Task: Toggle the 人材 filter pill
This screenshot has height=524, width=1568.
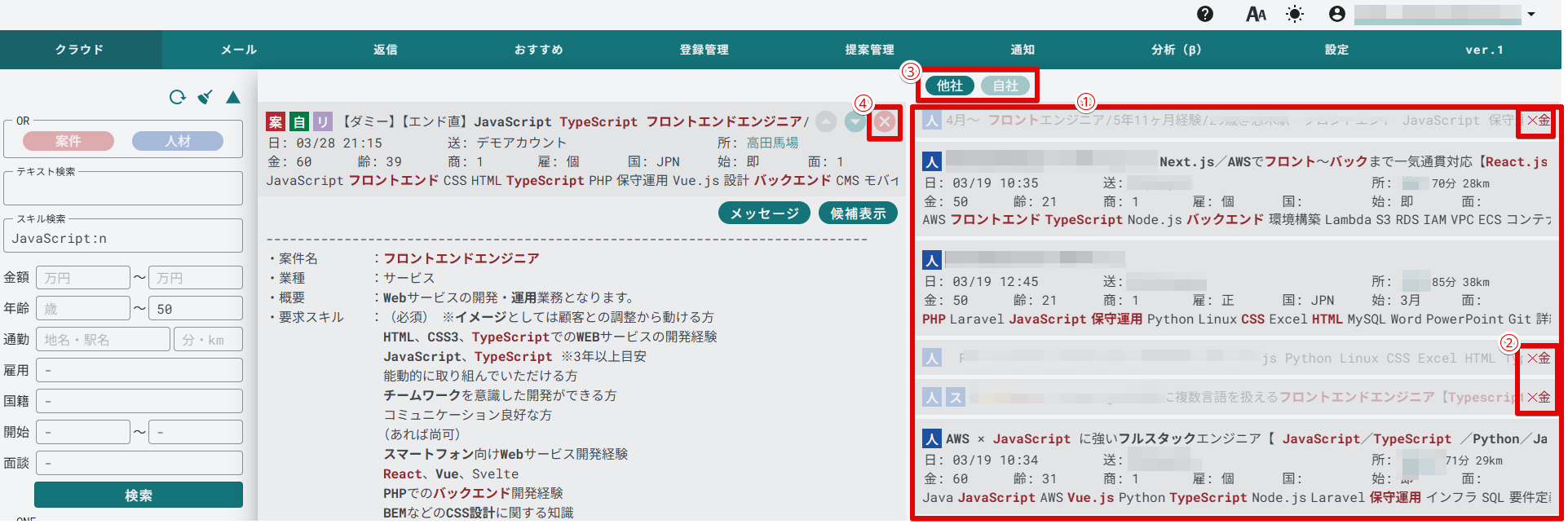Action: click(x=178, y=141)
